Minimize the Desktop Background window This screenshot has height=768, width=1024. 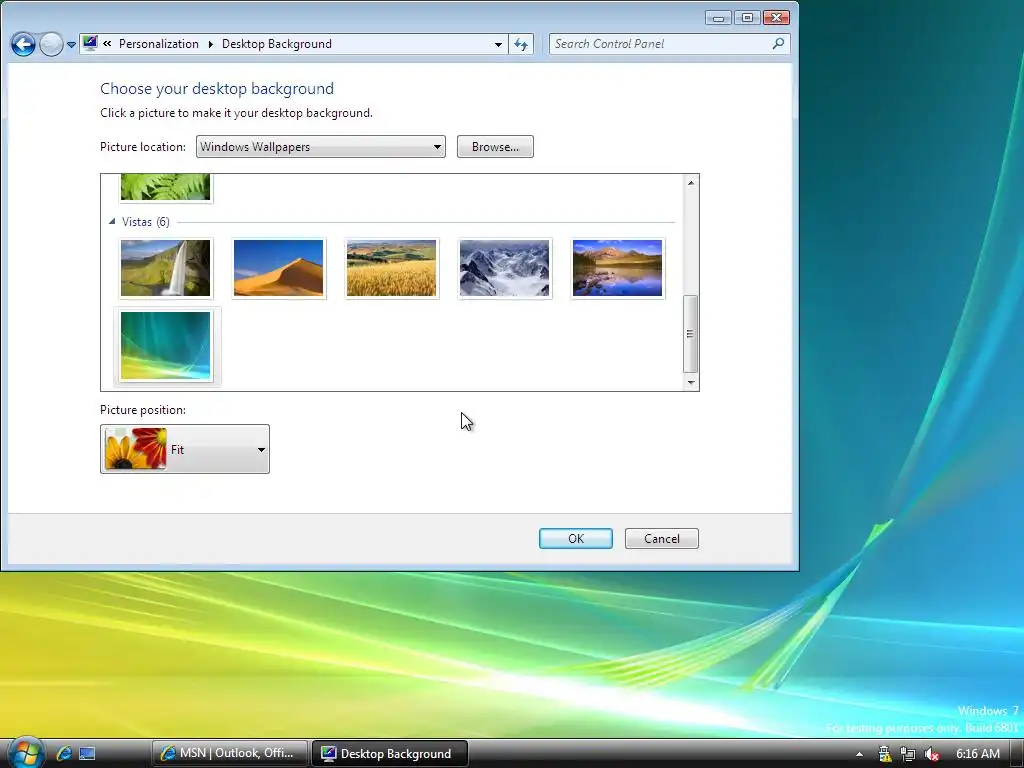pyautogui.click(x=718, y=18)
